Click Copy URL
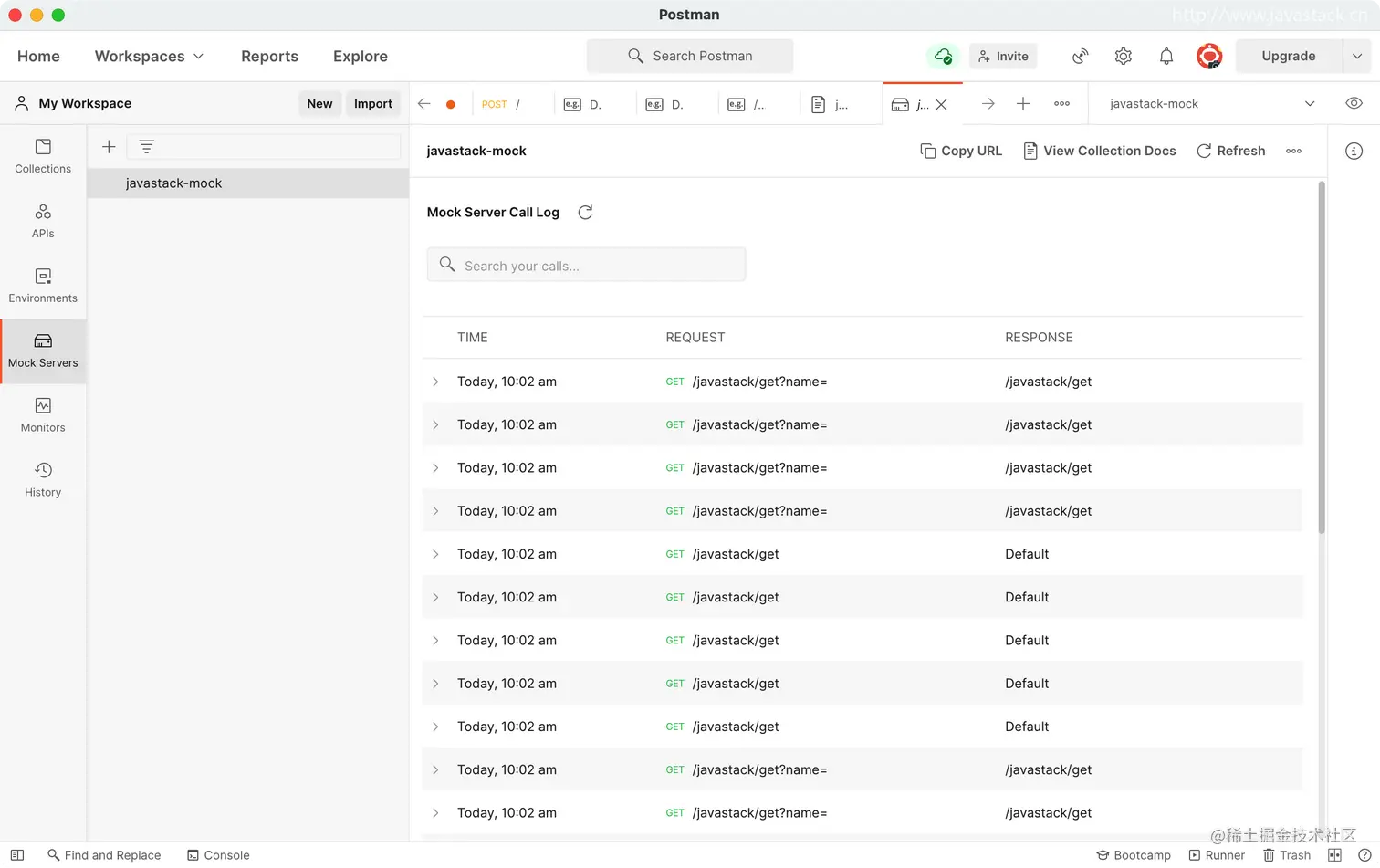The width and height of the screenshot is (1380, 868). (x=961, y=151)
